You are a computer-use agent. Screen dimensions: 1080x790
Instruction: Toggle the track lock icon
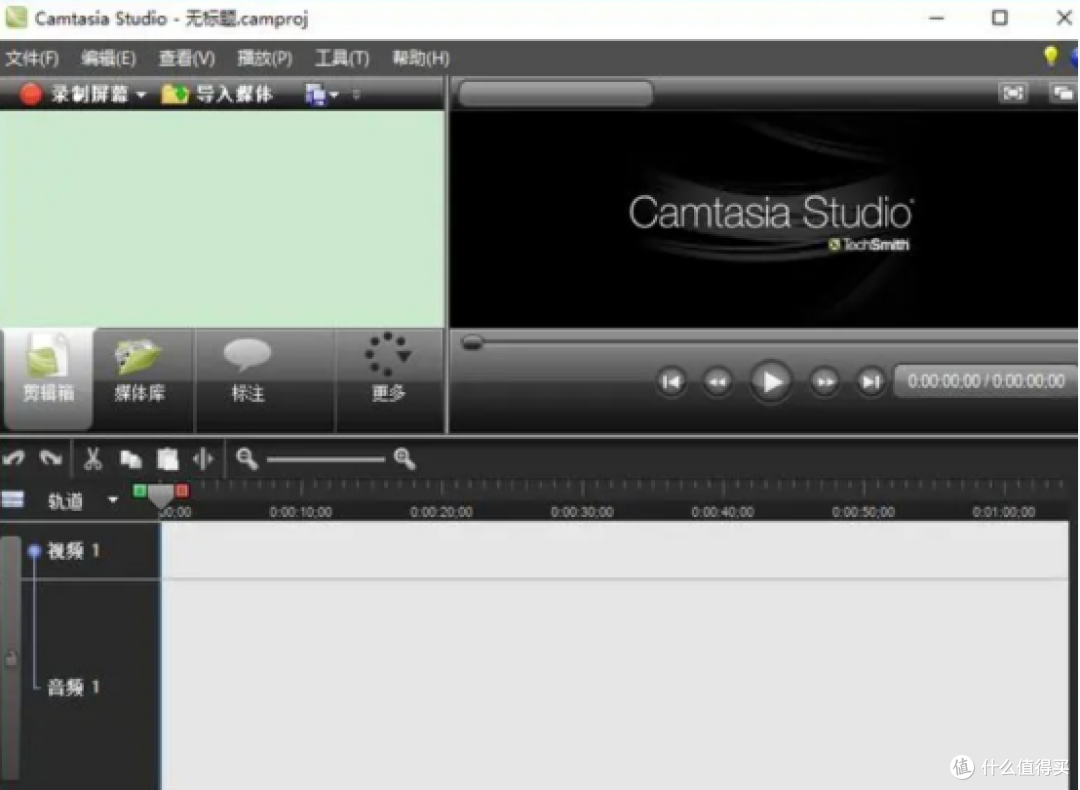click(11, 659)
